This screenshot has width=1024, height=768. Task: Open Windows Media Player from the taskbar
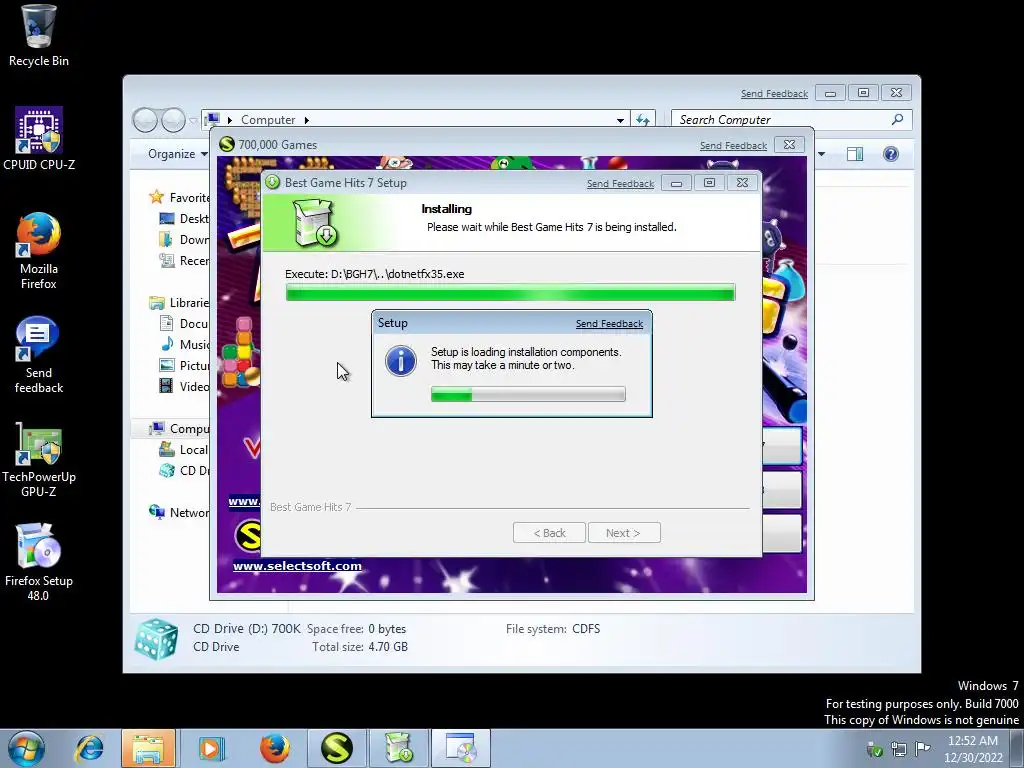point(210,748)
